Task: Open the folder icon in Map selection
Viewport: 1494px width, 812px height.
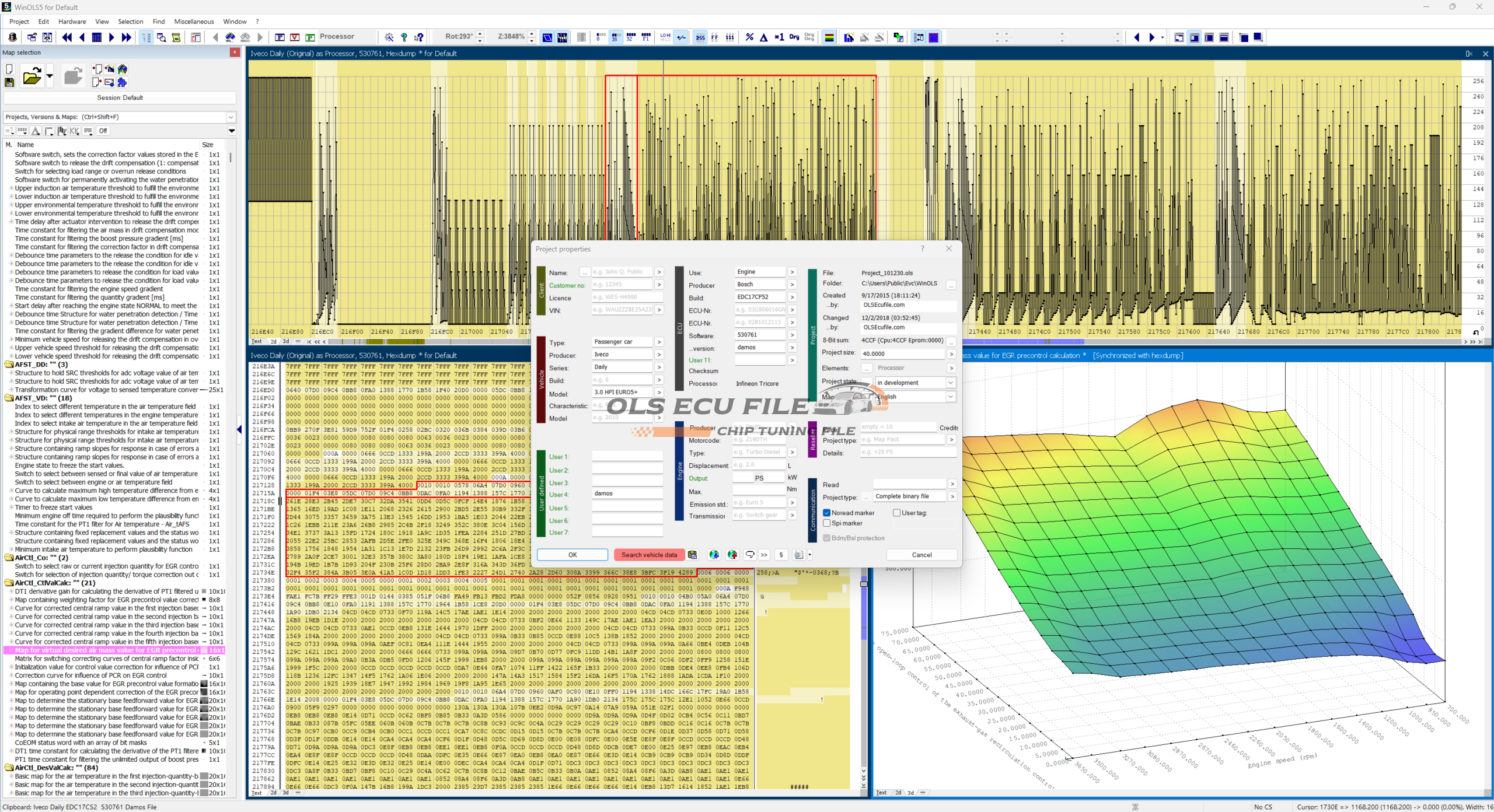Action: (x=32, y=76)
